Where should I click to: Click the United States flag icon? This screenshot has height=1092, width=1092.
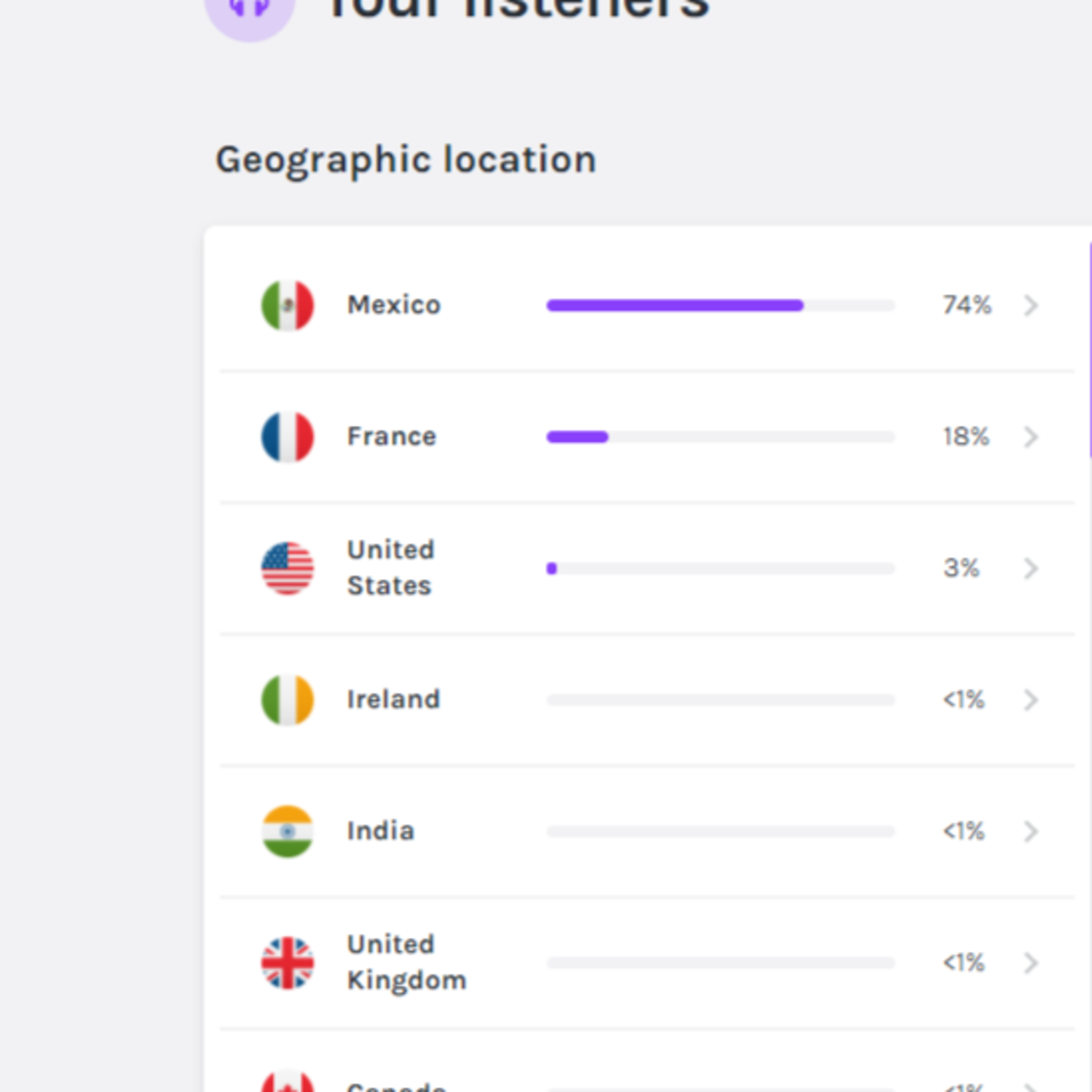click(287, 568)
